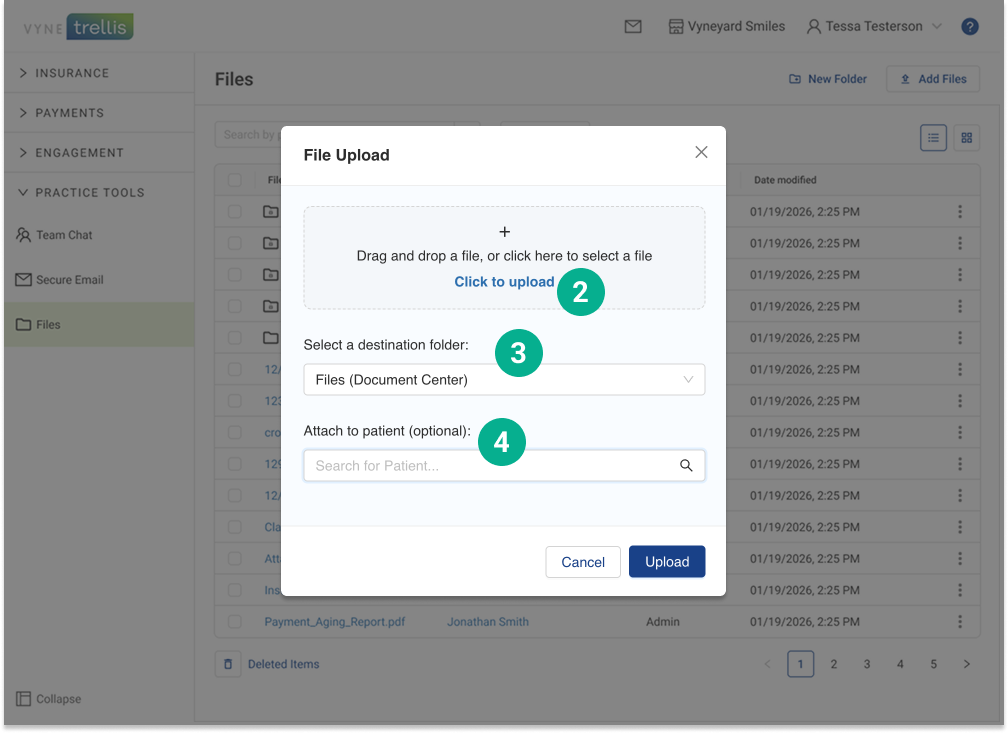Open Secure Email in sidebar
The height and width of the screenshot is (733, 1008).
tap(69, 280)
